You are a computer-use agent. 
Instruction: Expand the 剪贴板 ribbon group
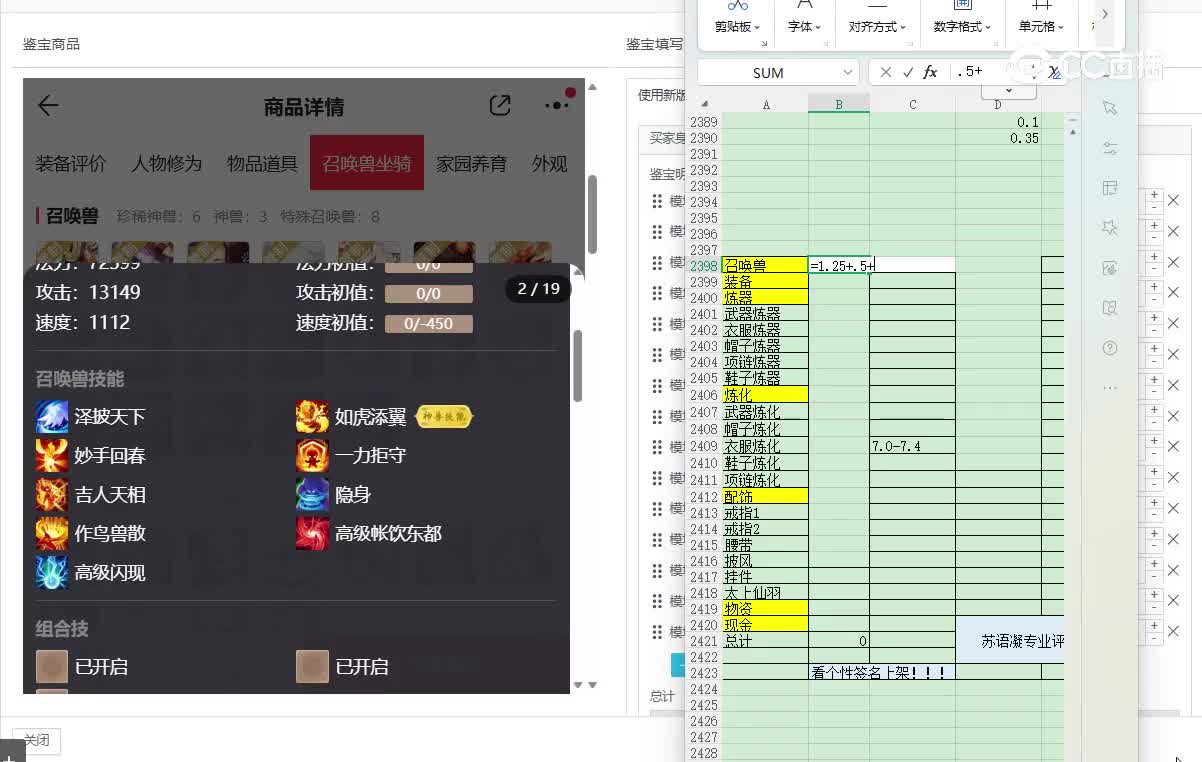tap(738, 27)
